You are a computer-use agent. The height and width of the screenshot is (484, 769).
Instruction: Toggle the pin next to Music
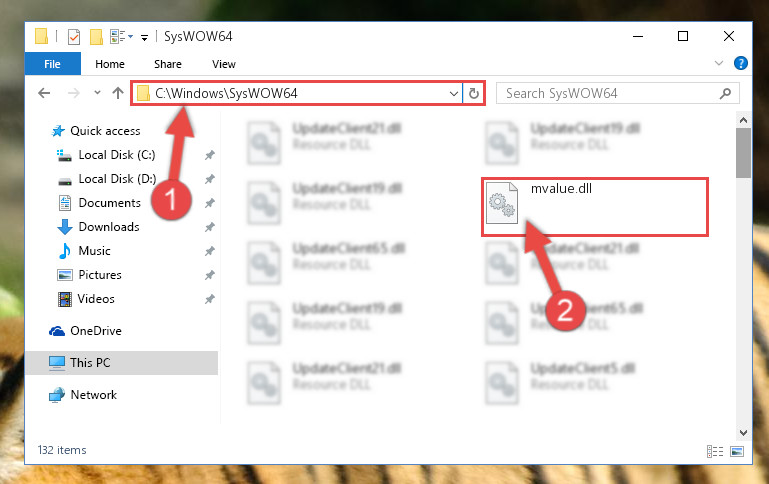point(209,251)
